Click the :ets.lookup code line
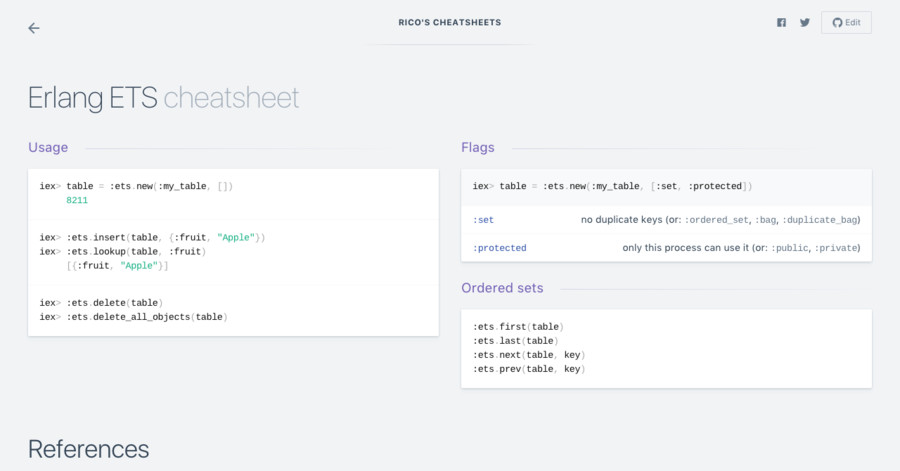 pos(138,251)
